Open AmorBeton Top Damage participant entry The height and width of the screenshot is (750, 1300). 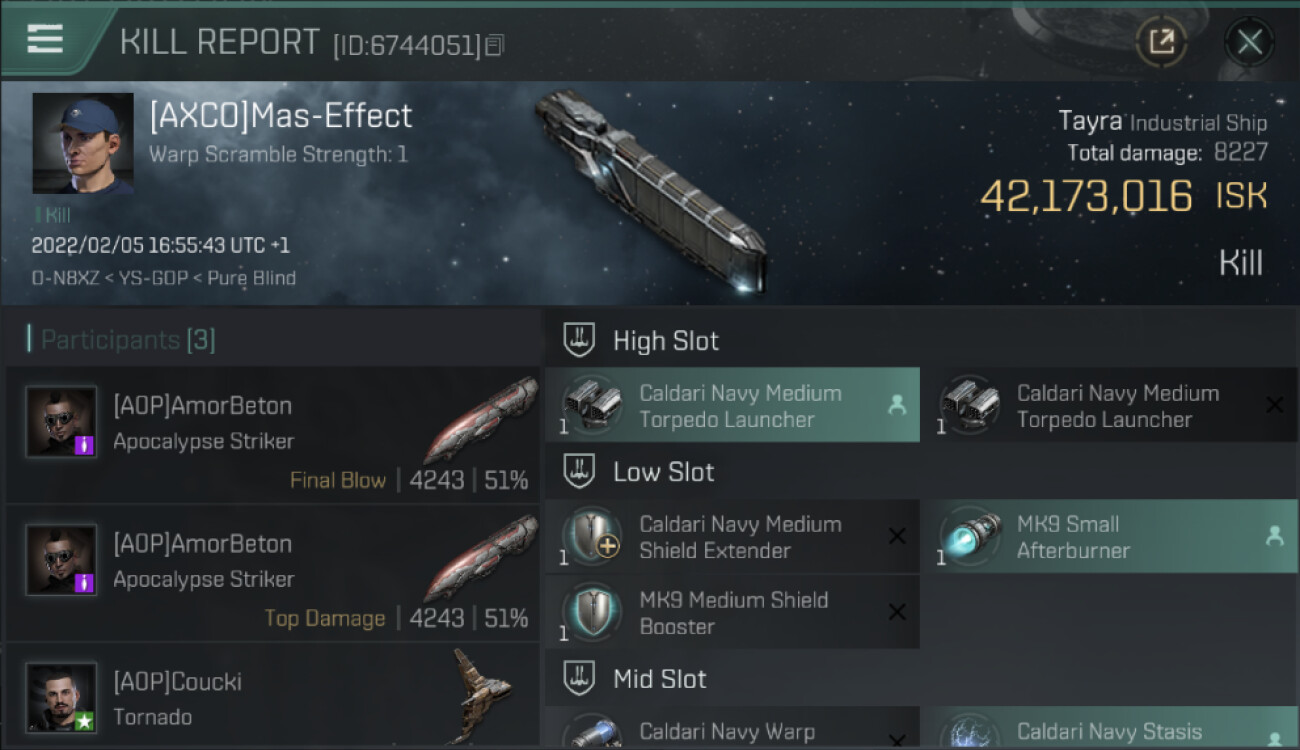(273, 573)
